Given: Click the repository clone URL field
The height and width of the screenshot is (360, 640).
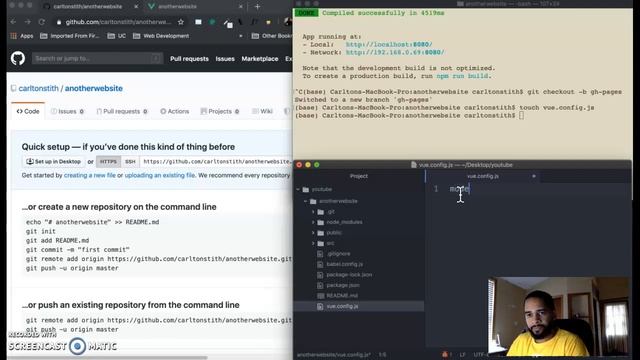Looking at the screenshot, I should click(x=216, y=162).
